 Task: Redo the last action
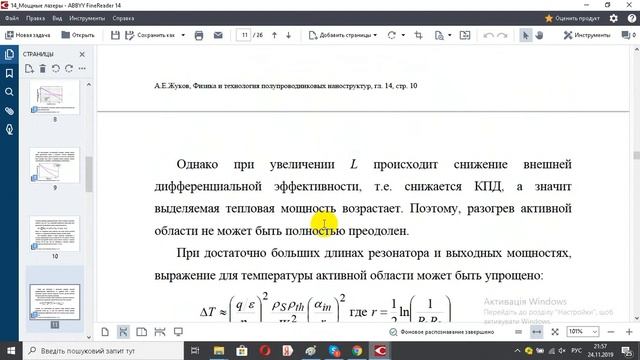tap(502, 35)
